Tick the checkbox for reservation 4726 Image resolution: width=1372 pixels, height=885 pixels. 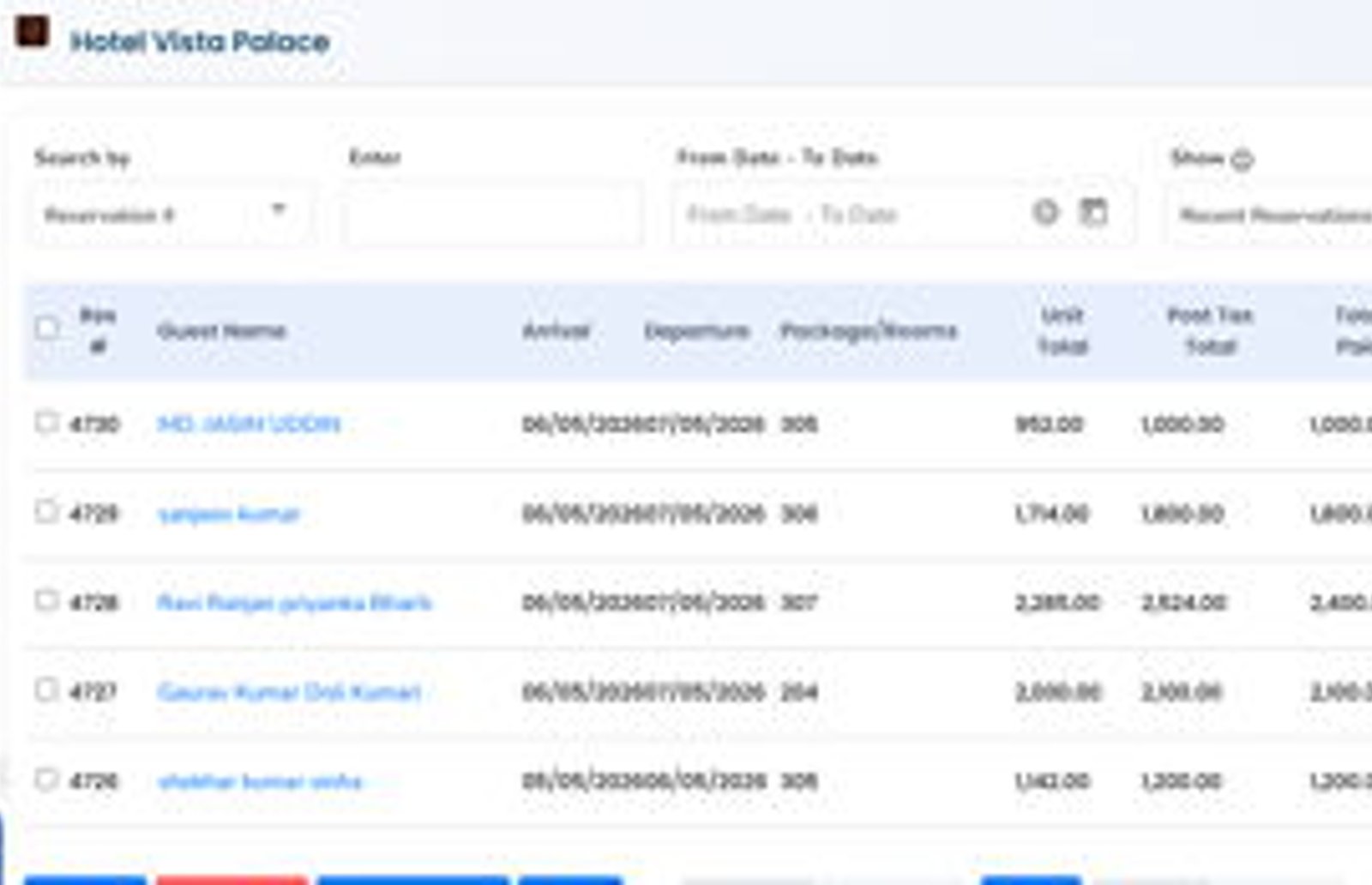pyautogui.click(x=46, y=779)
